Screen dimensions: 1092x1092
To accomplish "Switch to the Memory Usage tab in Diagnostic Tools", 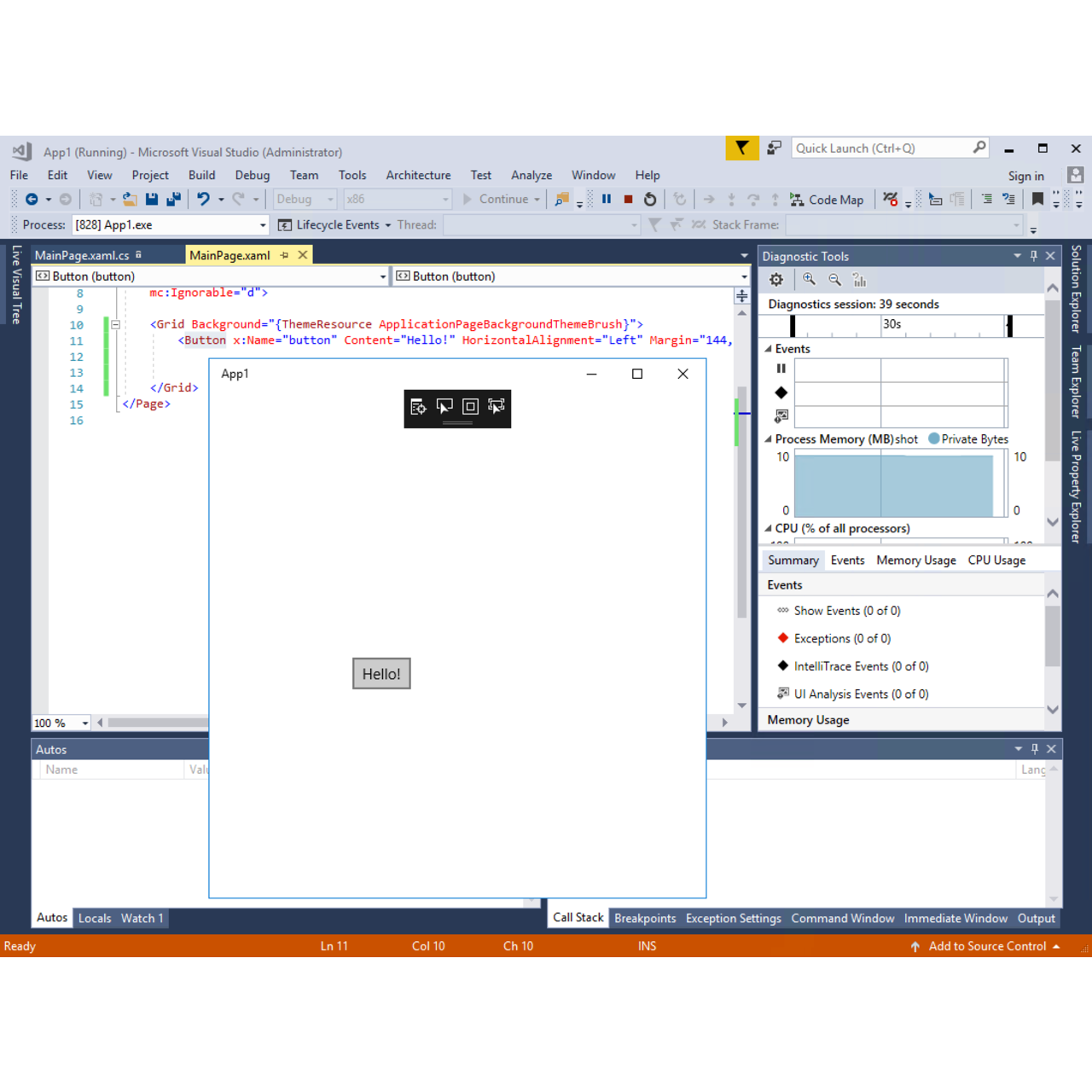I will pyautogui.click(x=915, y=560).
